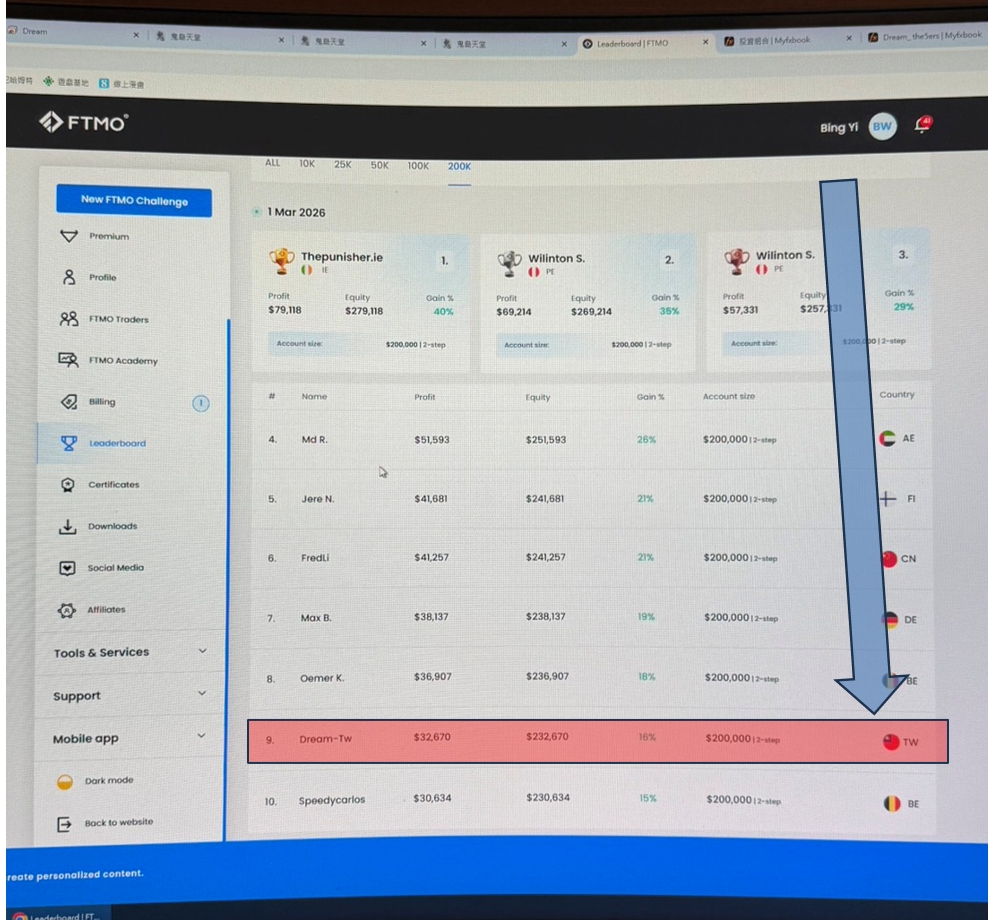Open FTMO Academy sidebar link
Screen dimensions: 993x920
pyautogui.click(x=123, y=361)
